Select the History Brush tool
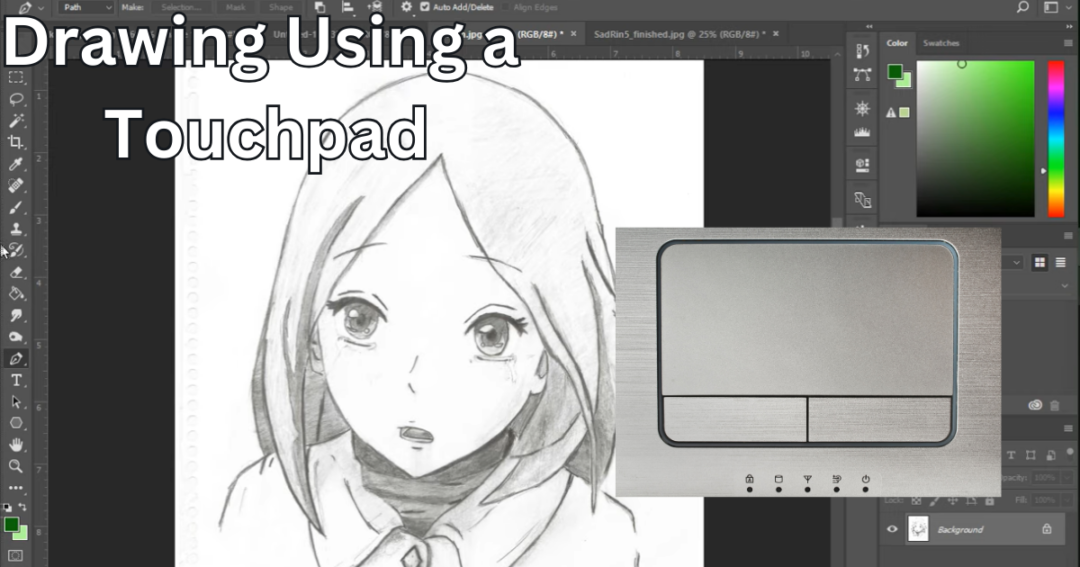1080x567 pixels. [16, 250]
